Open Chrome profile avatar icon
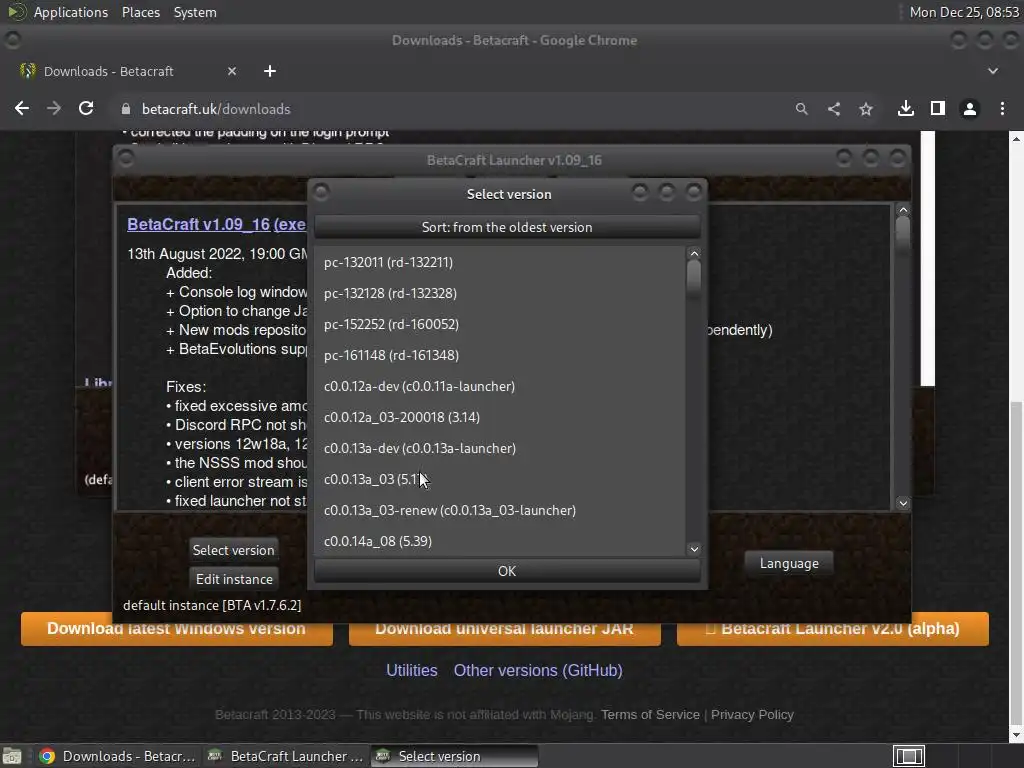Screen dimensions: 1024x768 coord(970,109)
